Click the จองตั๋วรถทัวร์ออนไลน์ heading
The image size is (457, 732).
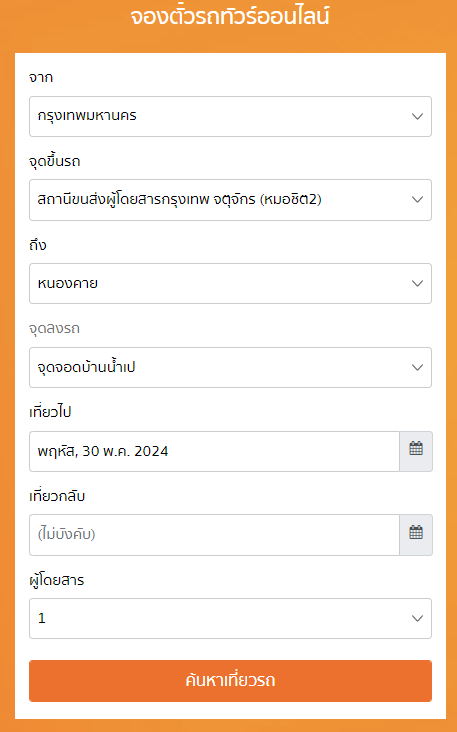coord(230,17)
